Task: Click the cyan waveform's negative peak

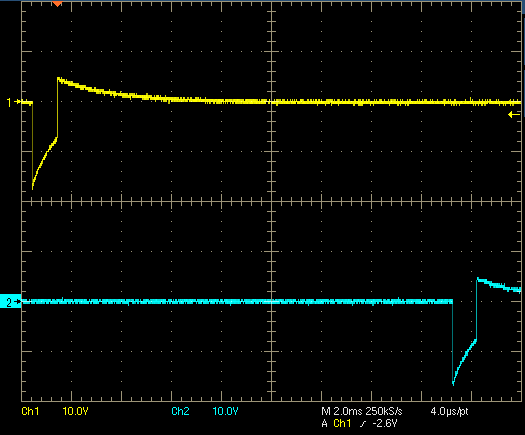Action: click(453, 384)
